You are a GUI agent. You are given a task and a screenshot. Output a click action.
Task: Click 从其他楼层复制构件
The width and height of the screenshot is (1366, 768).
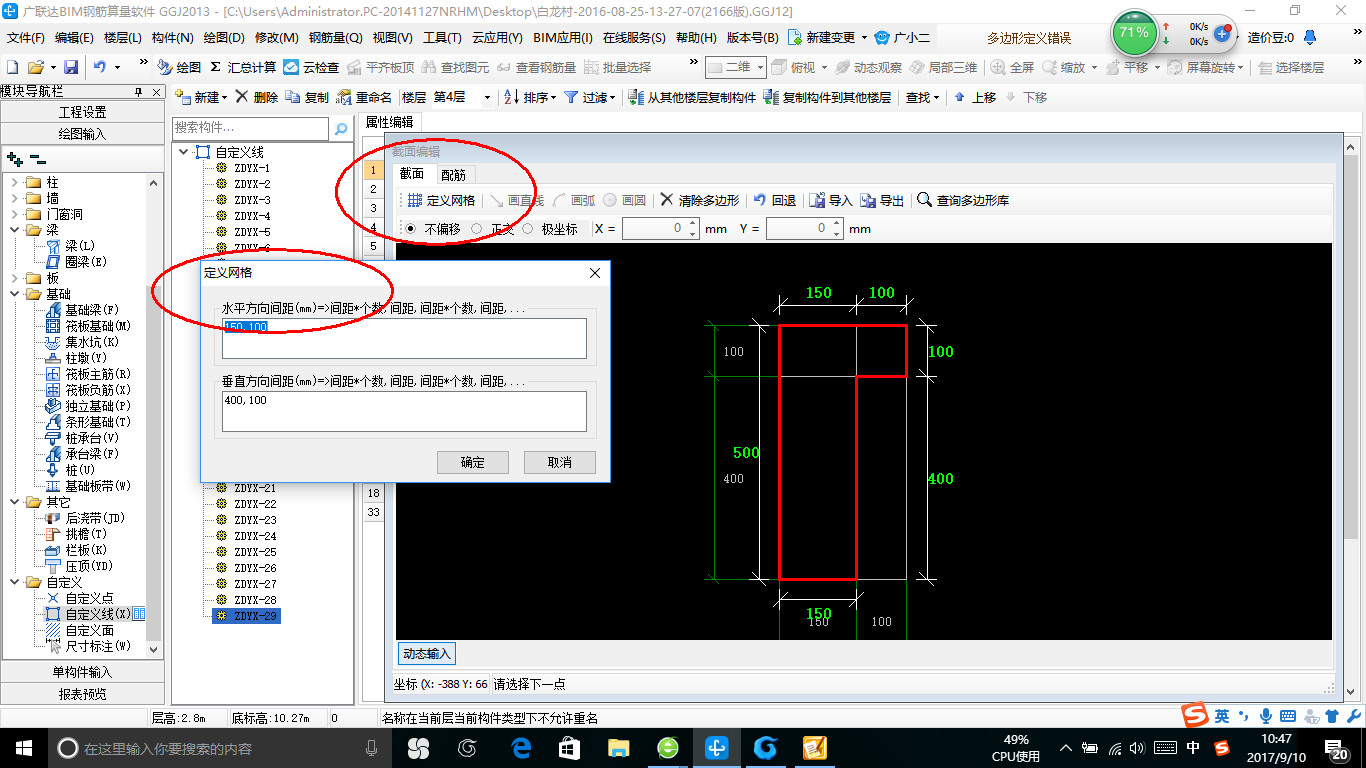tap(692, 97)
